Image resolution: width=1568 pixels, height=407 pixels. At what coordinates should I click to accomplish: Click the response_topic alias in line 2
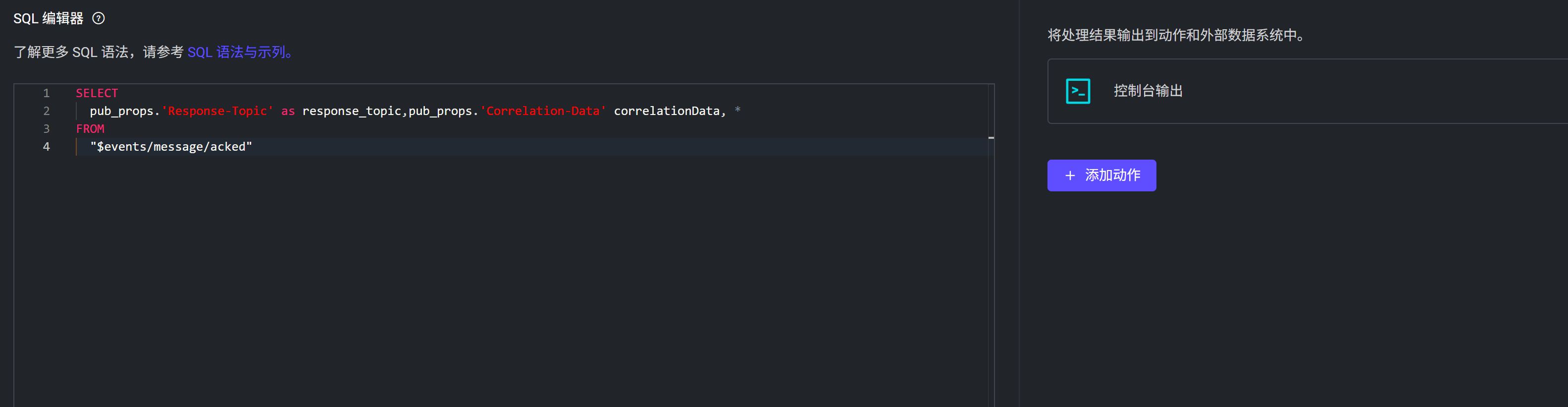[351, 111]
